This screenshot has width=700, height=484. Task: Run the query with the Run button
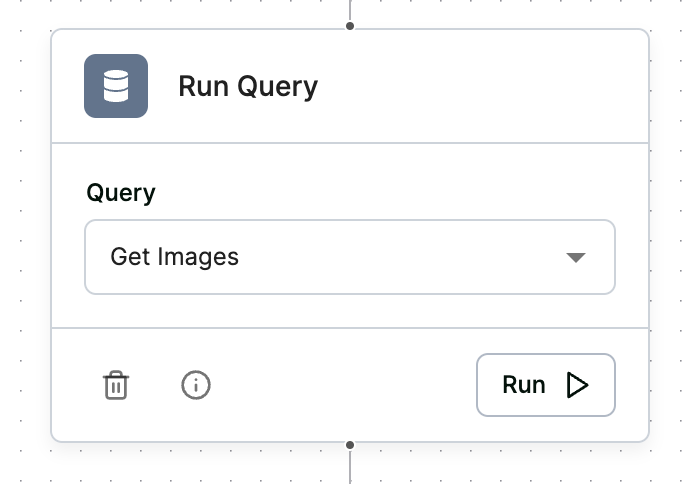pos(545,385)
